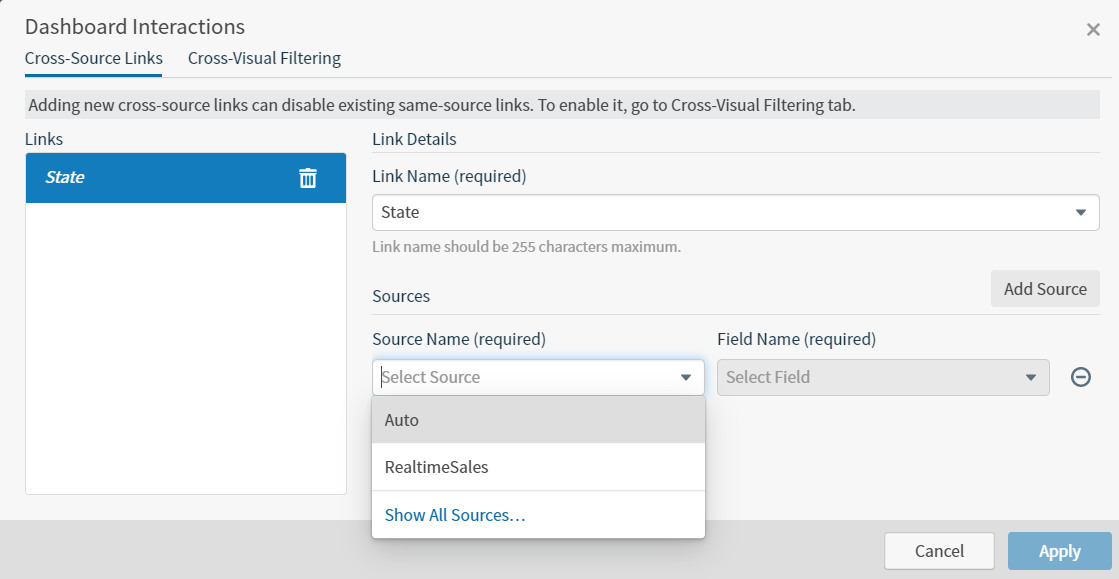Collapse the Select Source dropdown arrow
Screen dimensions: 1119x579
[686, 378]
